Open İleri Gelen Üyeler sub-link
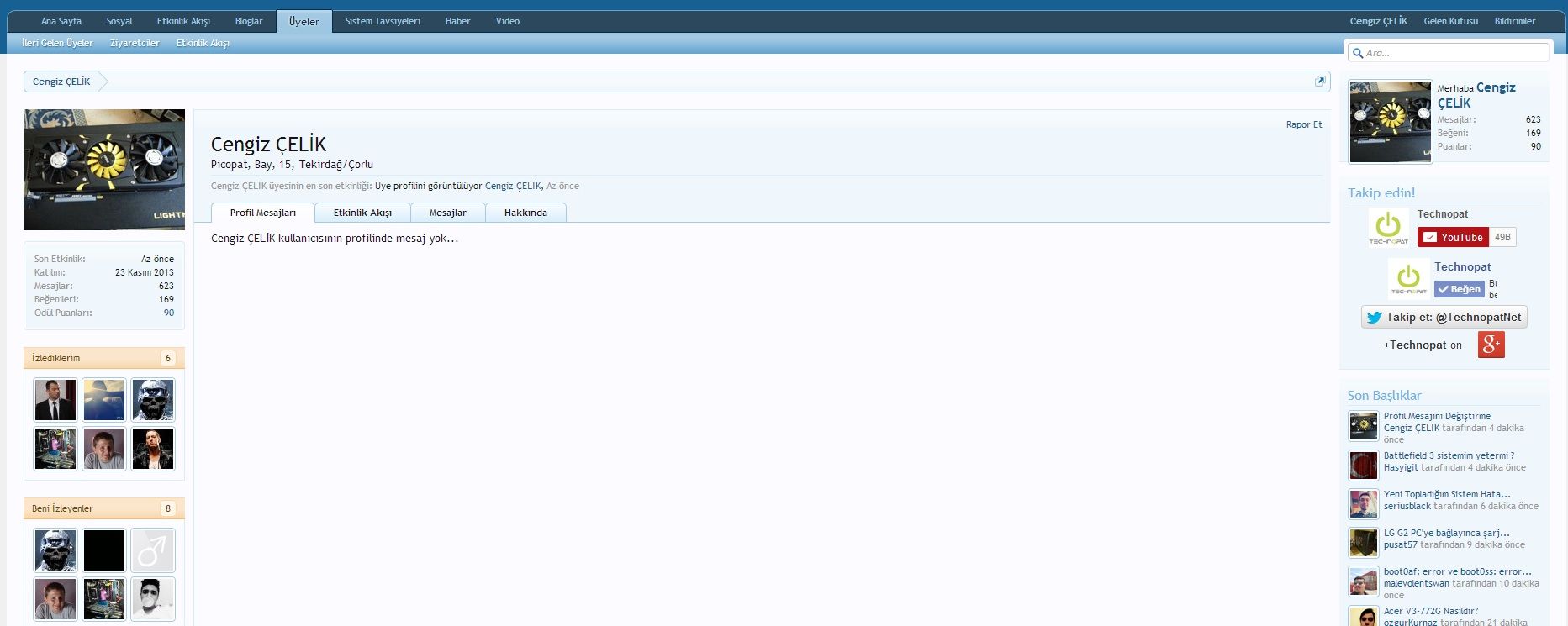This screenshot has width=1568, height=626. click(x=57, y=43)
